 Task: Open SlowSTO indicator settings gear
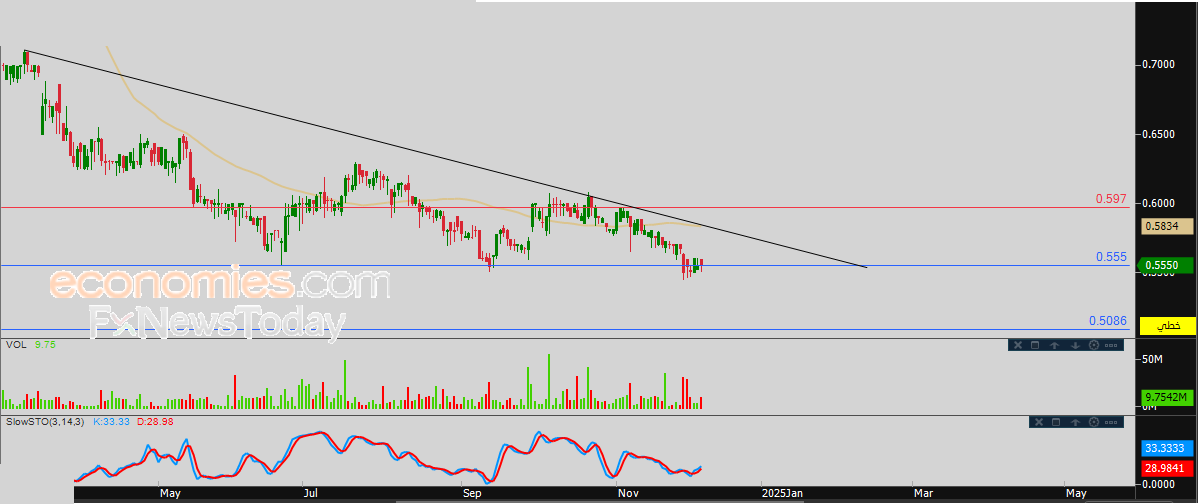click(x=1093, y=422)
